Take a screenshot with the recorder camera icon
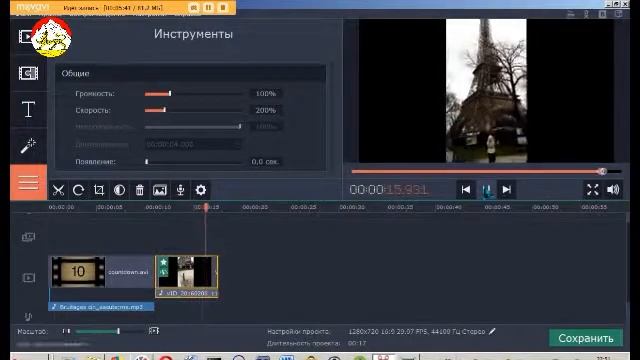 194,7
